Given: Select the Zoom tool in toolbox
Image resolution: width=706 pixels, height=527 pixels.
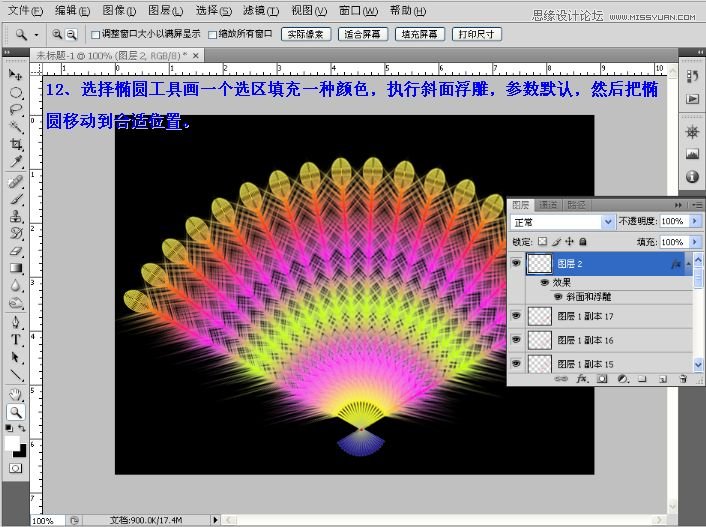Looking at the screenshot, I should [x=15, y=412].
